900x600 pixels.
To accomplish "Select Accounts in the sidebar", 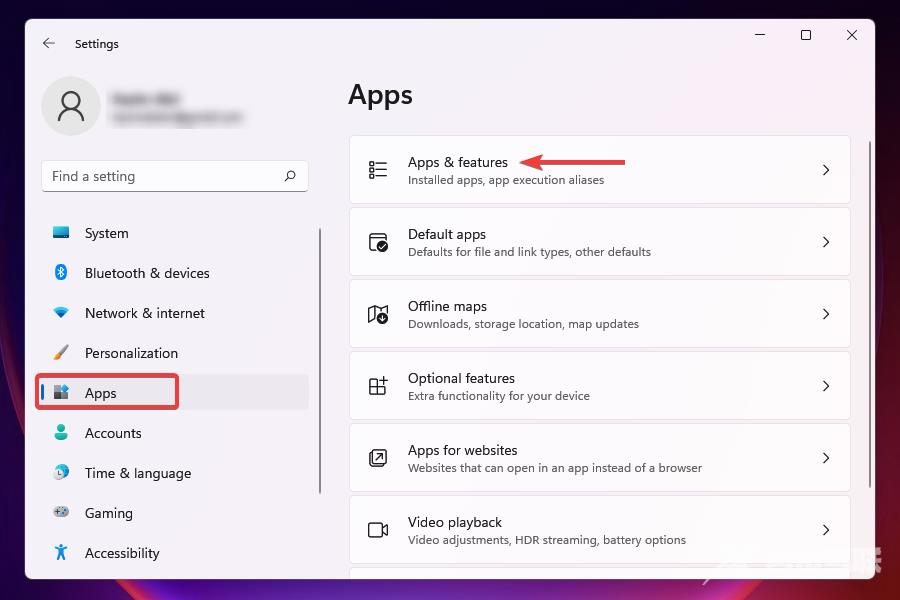I will pos(113,433).
